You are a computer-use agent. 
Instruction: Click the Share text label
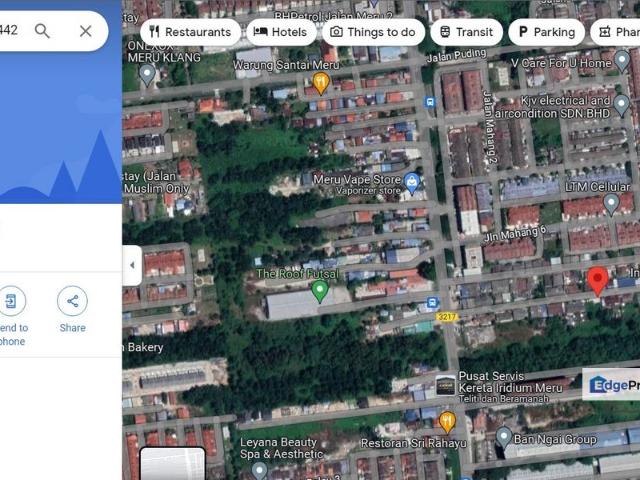point(73,328)
